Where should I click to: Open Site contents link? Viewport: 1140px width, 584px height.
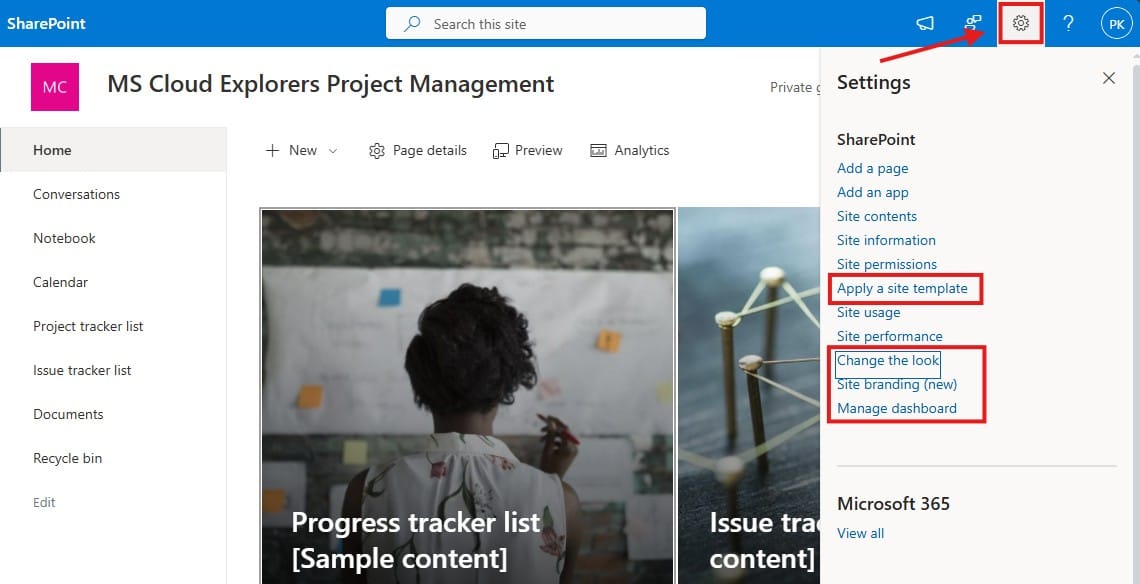[x=877, y=216]
